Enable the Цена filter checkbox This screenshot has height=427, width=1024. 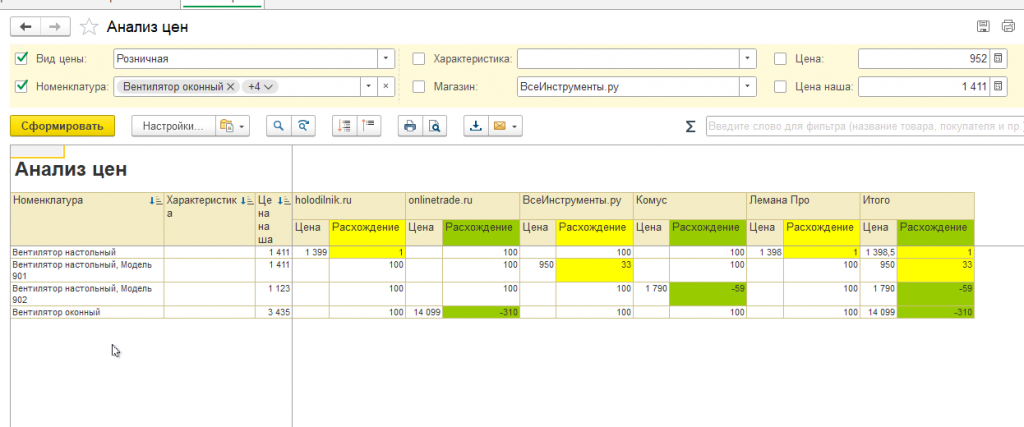[780, 59]
